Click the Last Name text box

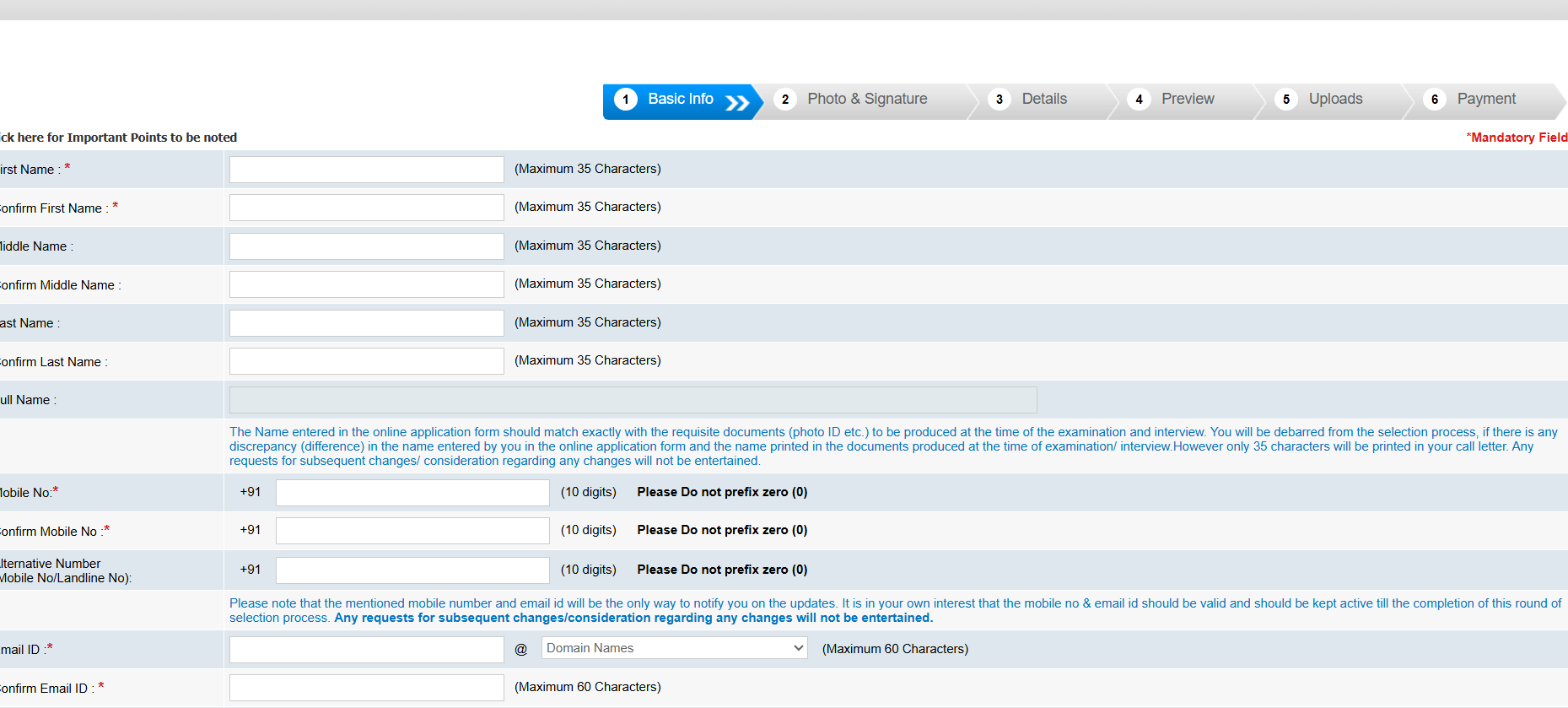(x=367, y=323)
